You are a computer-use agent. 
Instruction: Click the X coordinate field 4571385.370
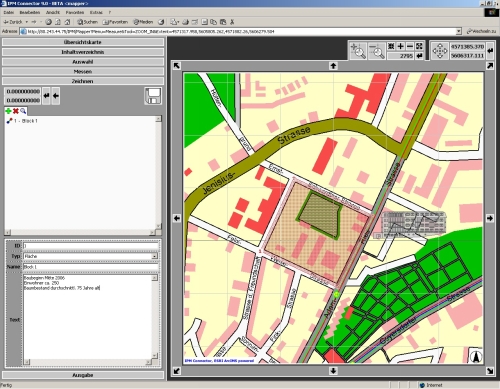[467, 47]
